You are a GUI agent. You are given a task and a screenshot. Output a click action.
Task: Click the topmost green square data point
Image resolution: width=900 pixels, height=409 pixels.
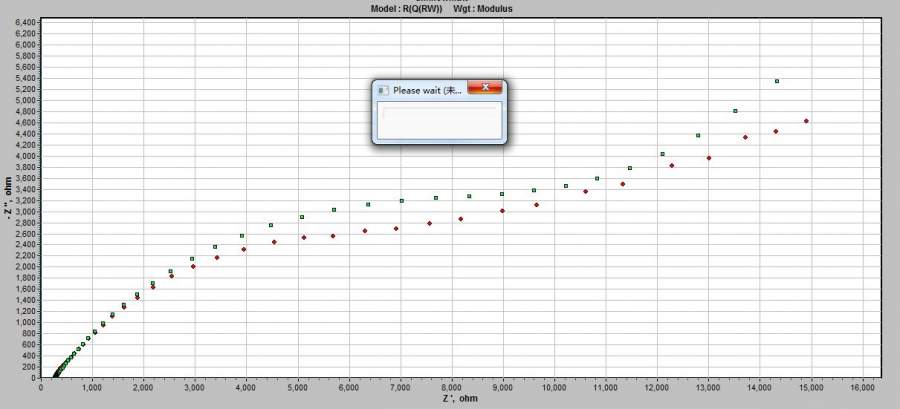click(x=777, y=81)
